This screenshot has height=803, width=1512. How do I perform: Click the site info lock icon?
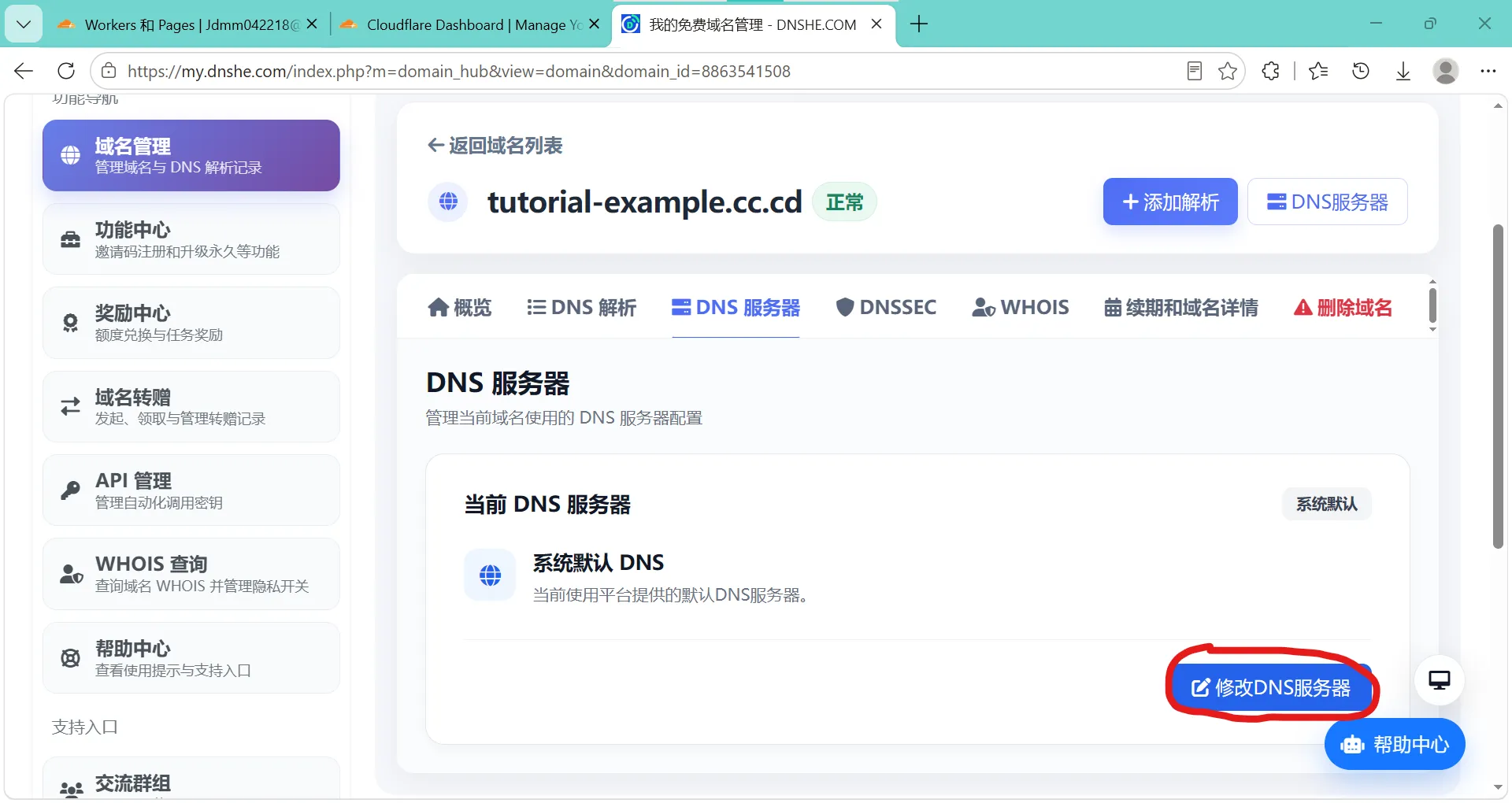pos(109,71)
